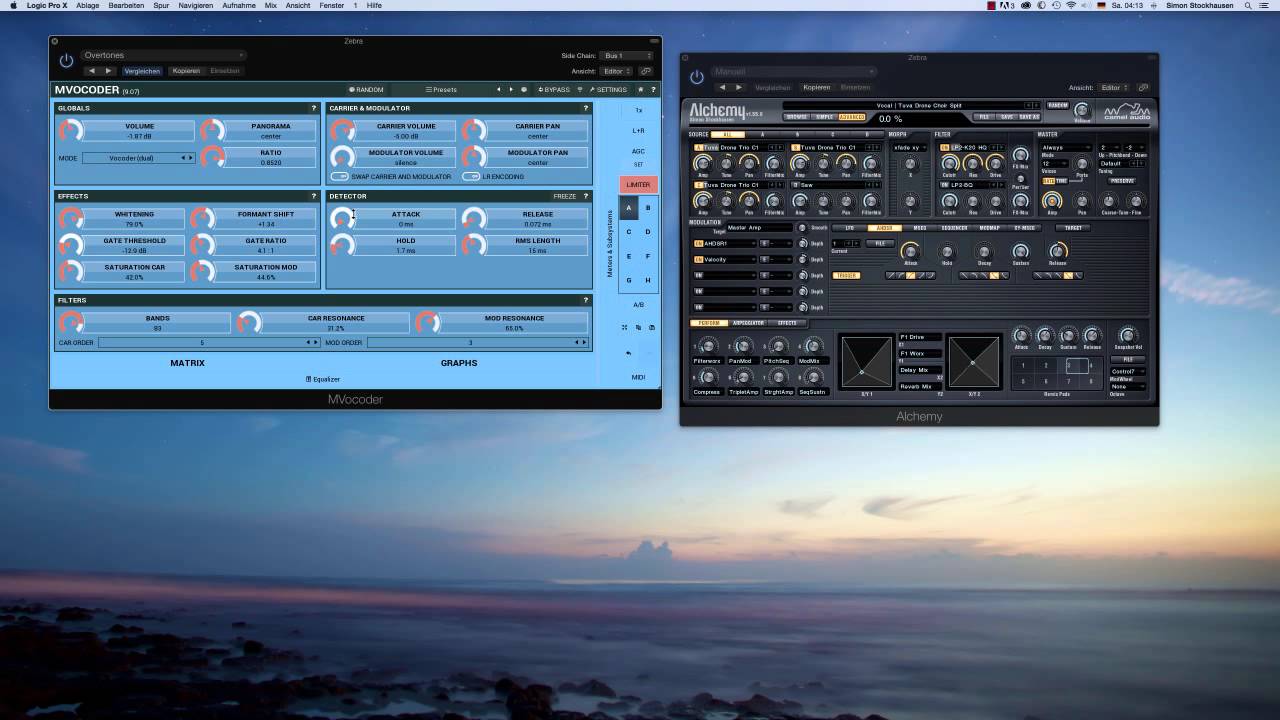Click the Alchemy filter Cutoff knob for LP2-K20
Image resolution: width=1280 pixels, height=720 pixels.
(x=949, y=163)
